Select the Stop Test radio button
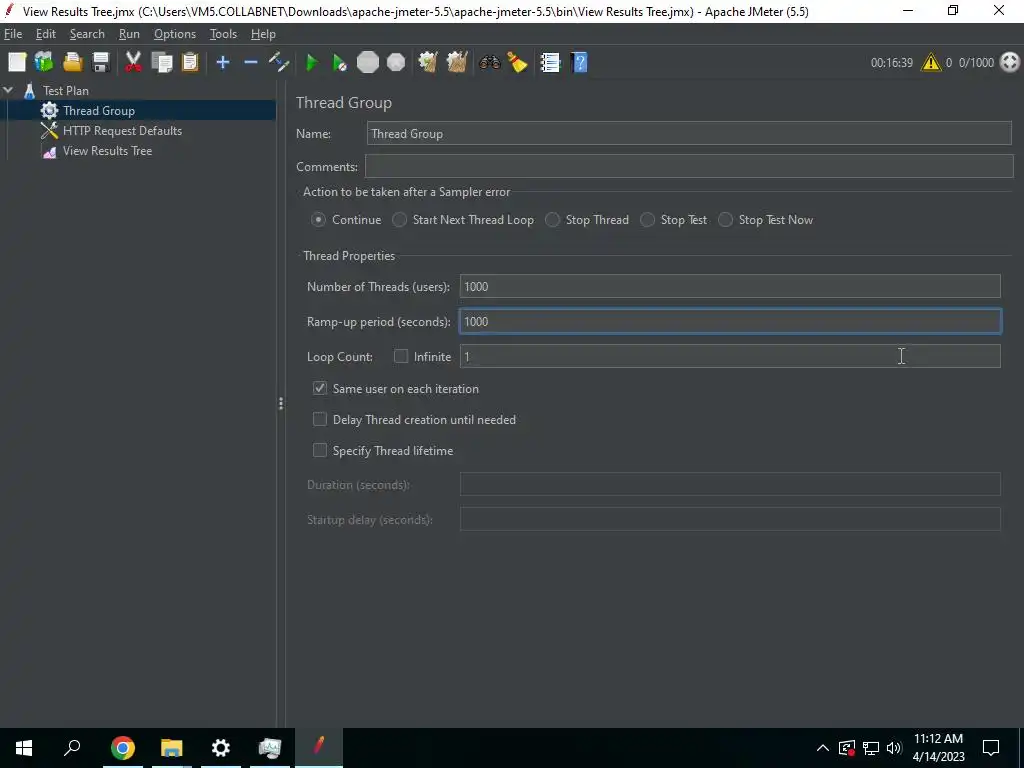Viewport: 1024px width, 768px height. (x=647, y=220)
